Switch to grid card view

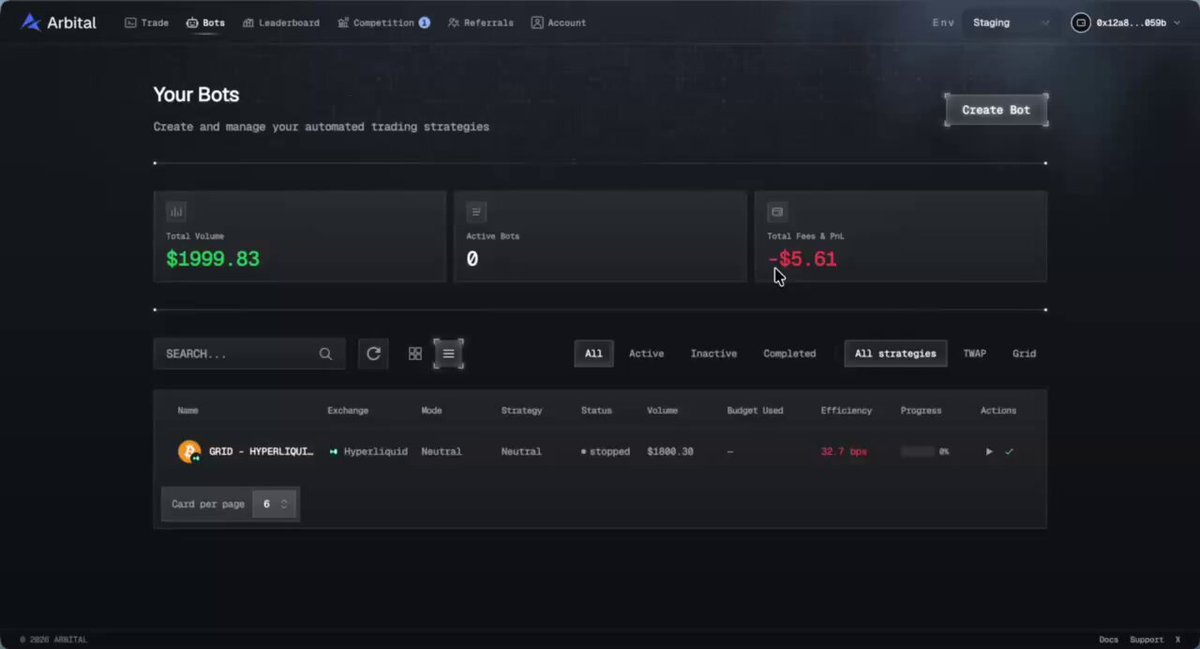415,353
